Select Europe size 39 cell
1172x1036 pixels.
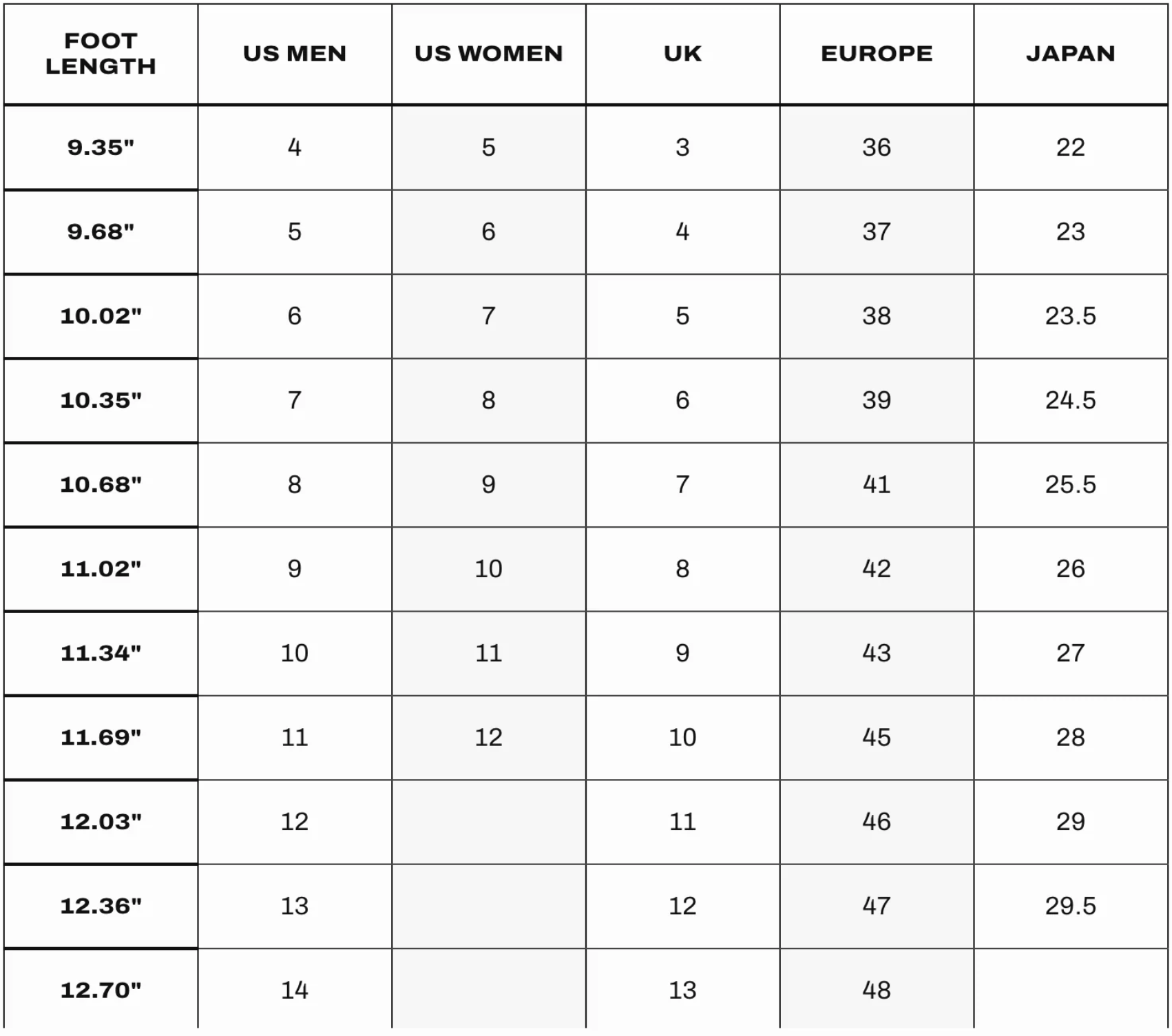(877, 400)
